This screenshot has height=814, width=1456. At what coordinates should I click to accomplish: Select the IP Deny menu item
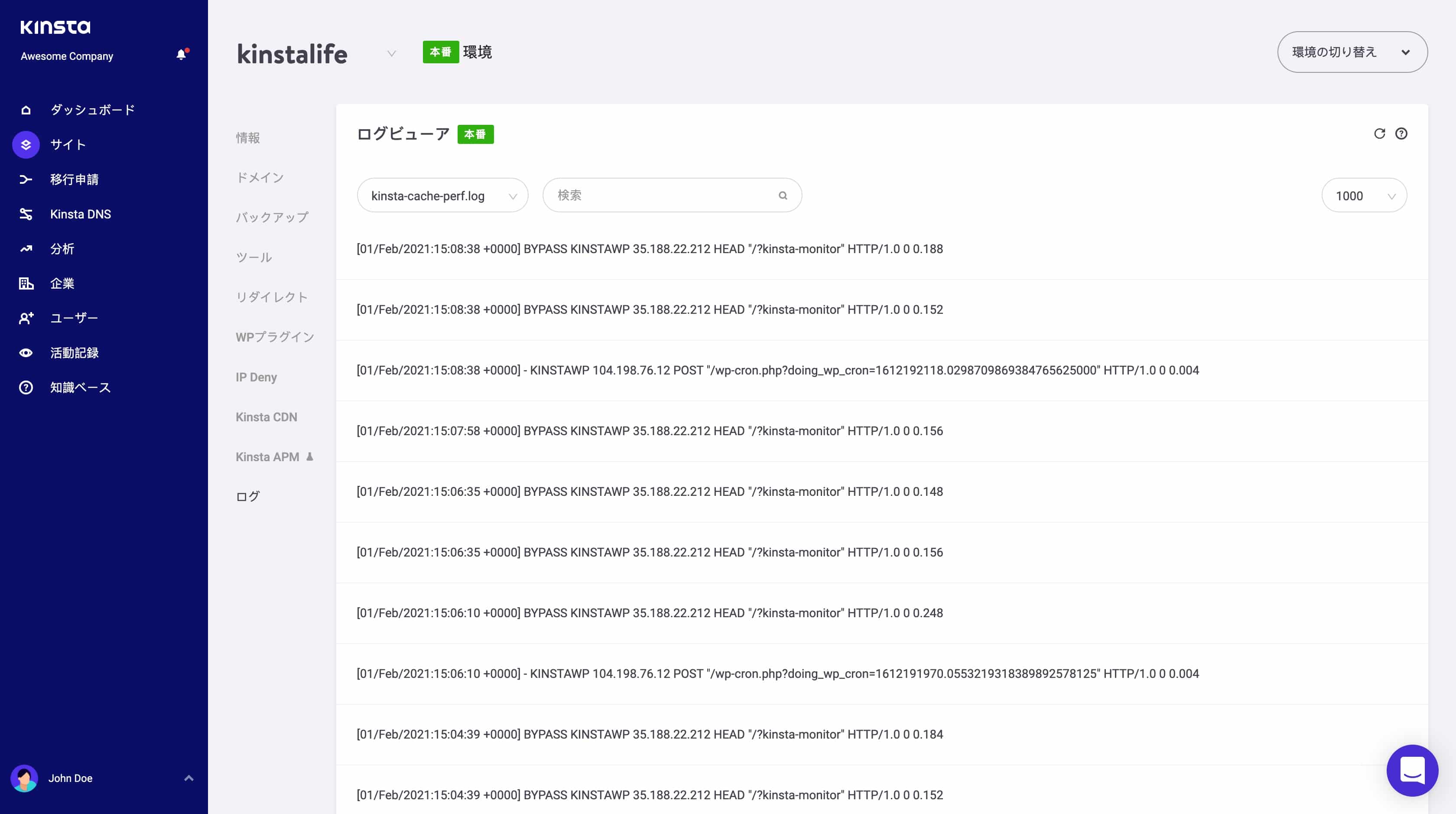click(256, 377)
